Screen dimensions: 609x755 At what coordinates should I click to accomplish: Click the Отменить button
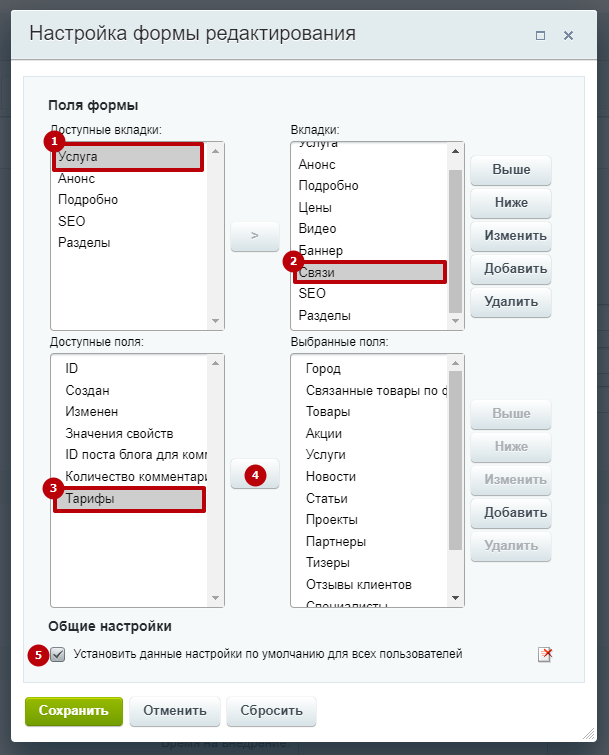click(175, 711)
